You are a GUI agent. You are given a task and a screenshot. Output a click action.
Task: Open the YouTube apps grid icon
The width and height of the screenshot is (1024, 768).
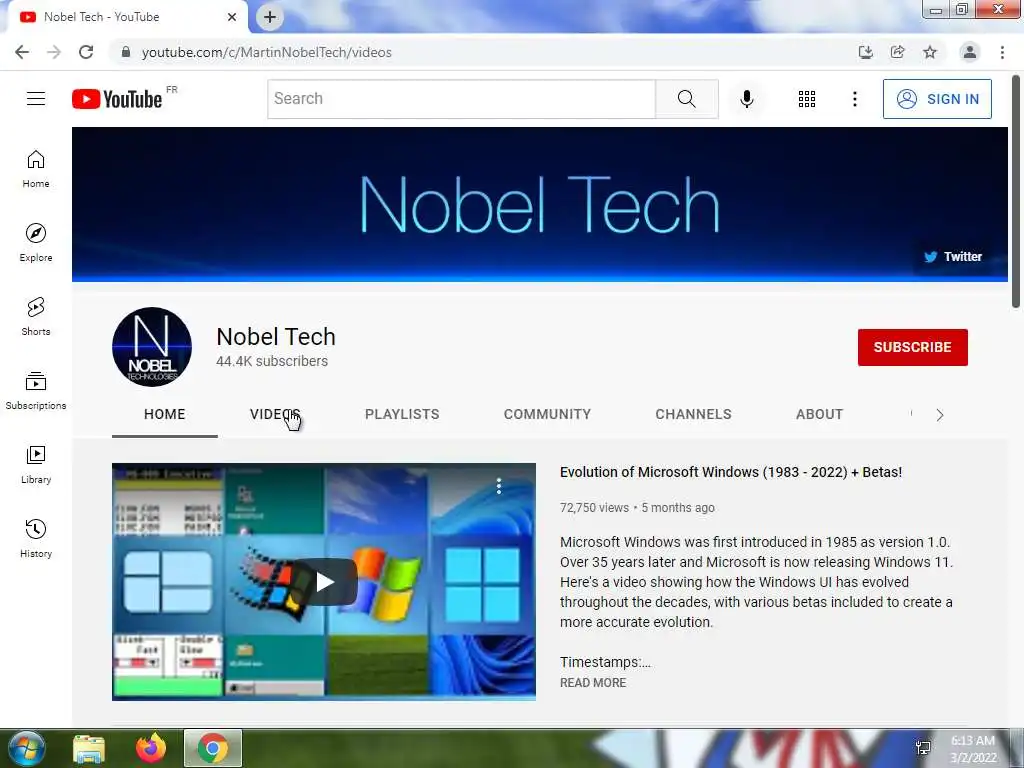[807, 99]
